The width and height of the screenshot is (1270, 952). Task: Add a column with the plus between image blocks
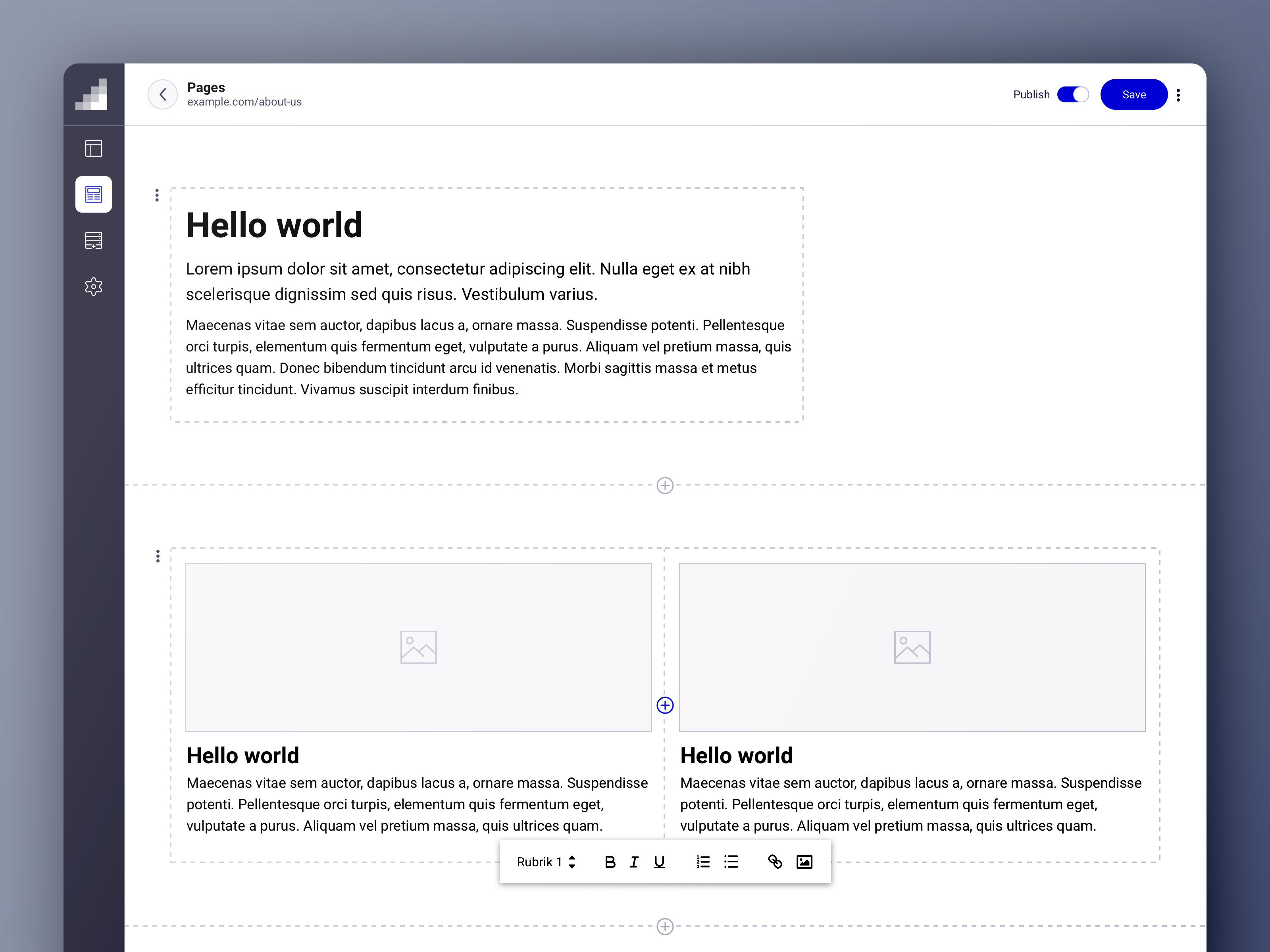point(665,705)
